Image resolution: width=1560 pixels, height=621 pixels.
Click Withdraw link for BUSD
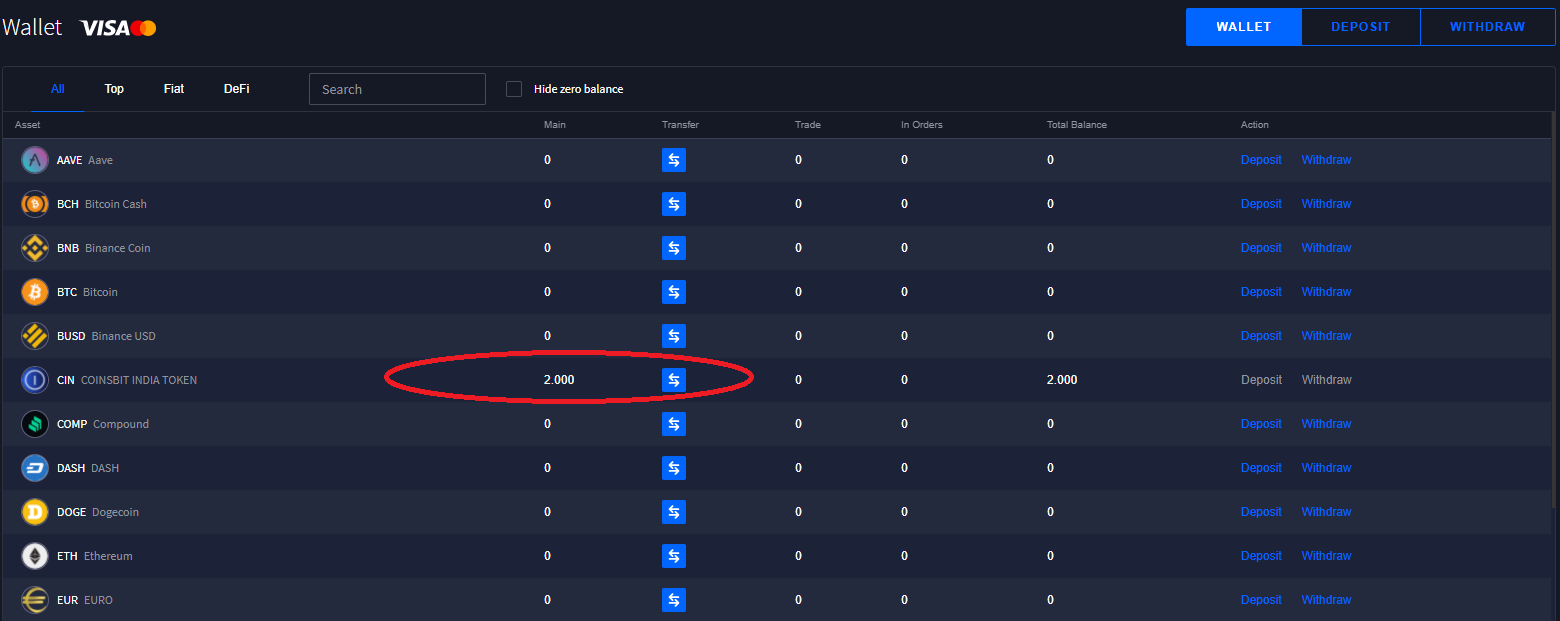[x=1326, y=336]
